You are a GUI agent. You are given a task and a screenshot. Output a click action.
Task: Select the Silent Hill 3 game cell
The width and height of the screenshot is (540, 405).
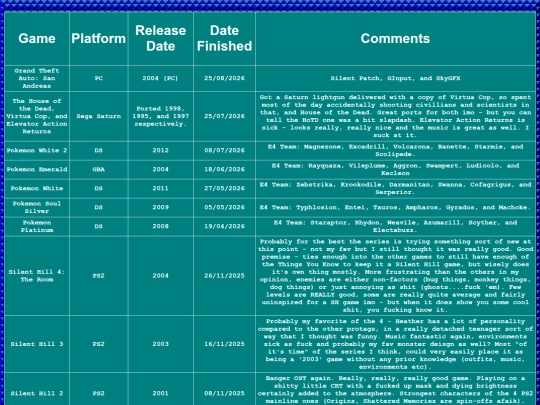tap(37, 344)
